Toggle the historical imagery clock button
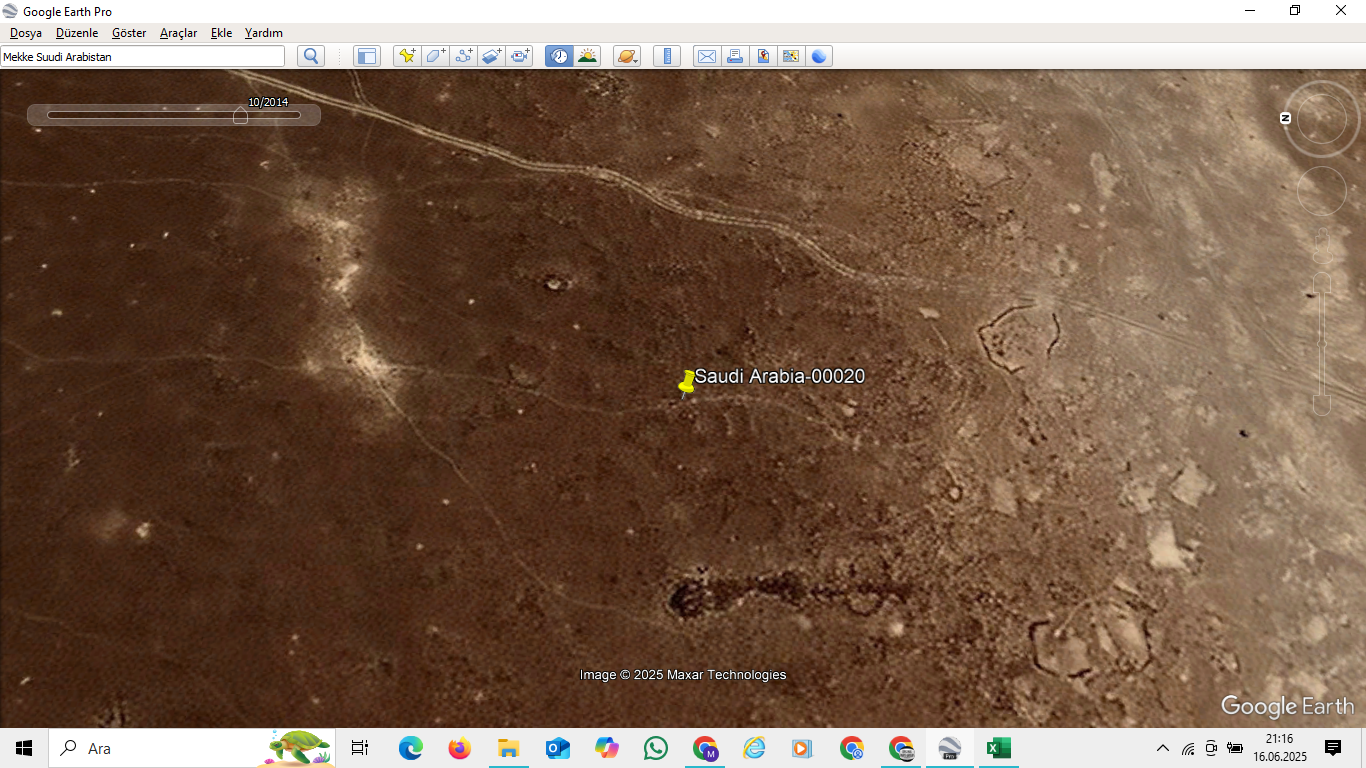1366x768 pixels. click(559, 56)
